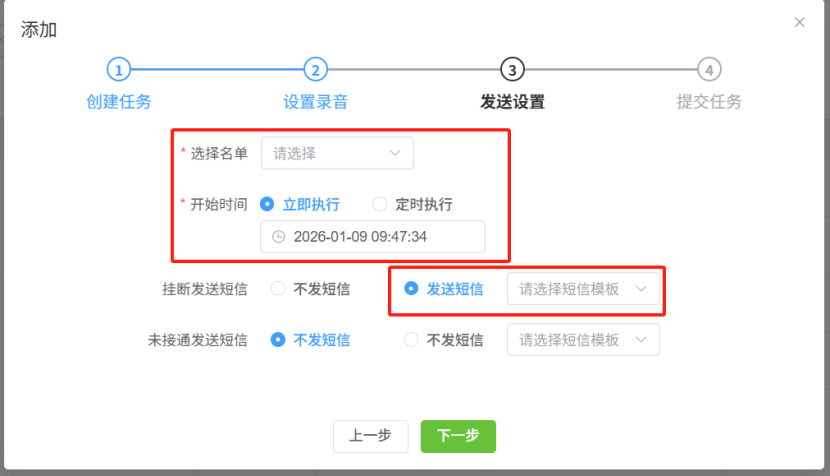This screenshot has height=476, width=830.
Task: Select the unchecked radio in the 未接通发送短信 row
Action: 411,340
